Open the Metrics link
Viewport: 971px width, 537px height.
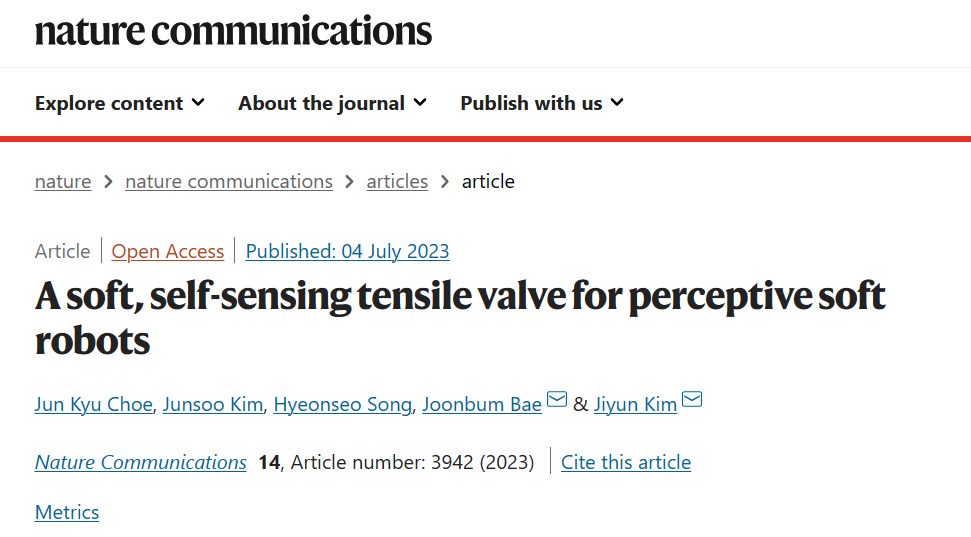coord(67,513)
